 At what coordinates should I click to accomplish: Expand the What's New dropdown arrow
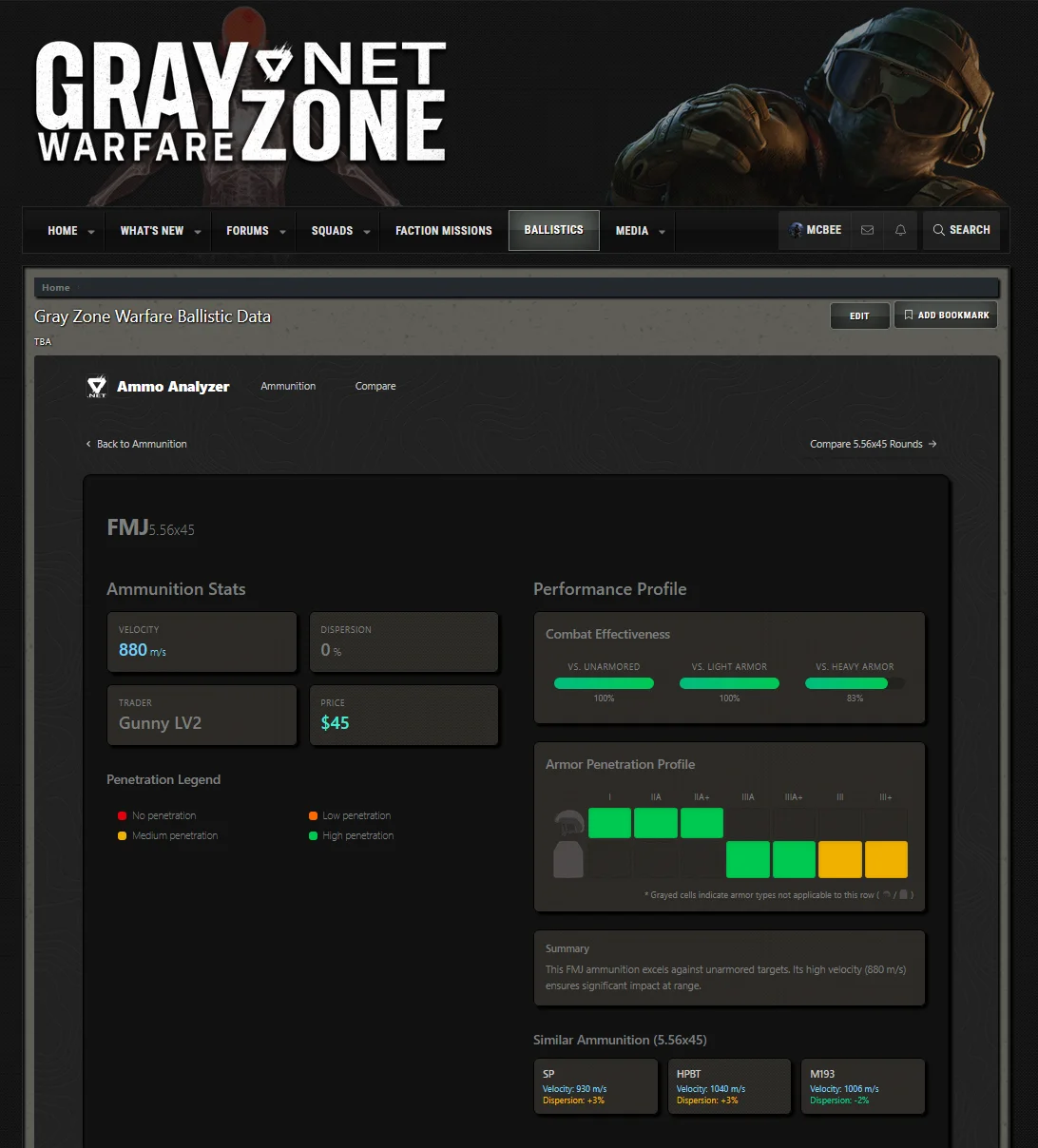pyautogui.click(x=198, y=231)
